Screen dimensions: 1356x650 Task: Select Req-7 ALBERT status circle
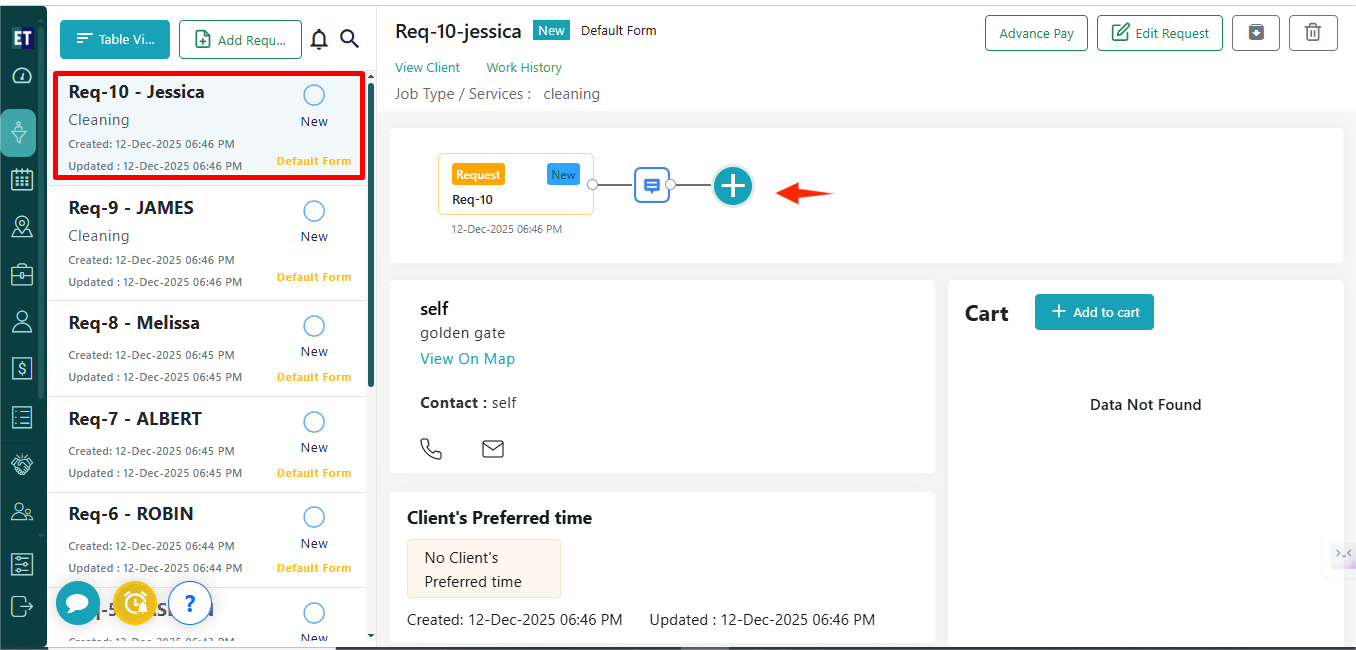pos(314,422)
